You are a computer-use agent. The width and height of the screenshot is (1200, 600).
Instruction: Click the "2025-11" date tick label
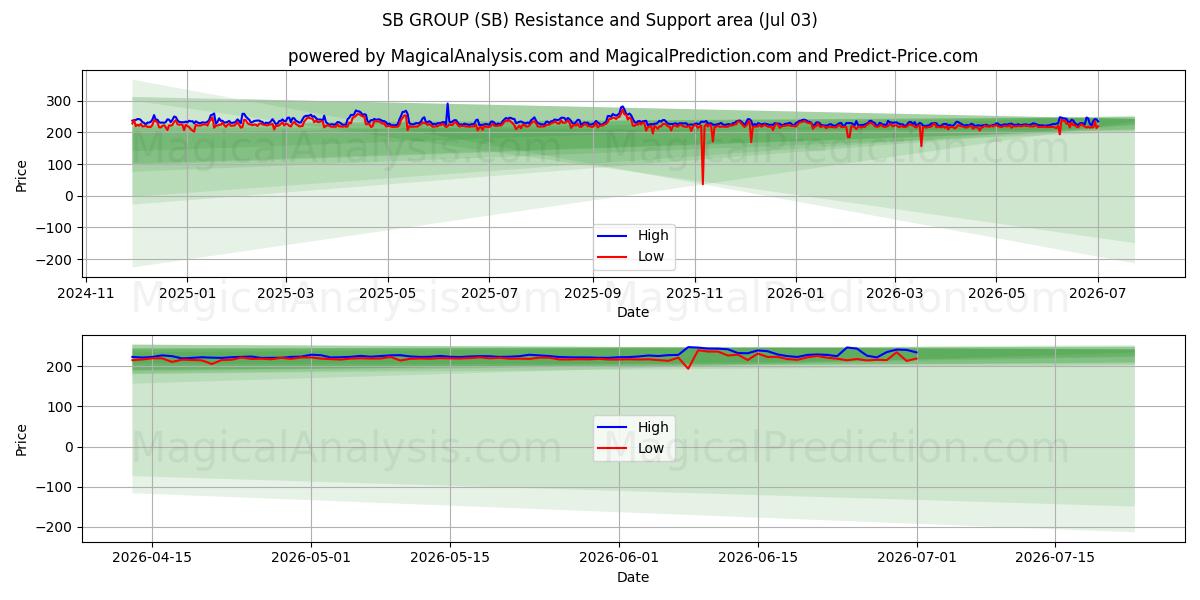[x=694, y=293]
